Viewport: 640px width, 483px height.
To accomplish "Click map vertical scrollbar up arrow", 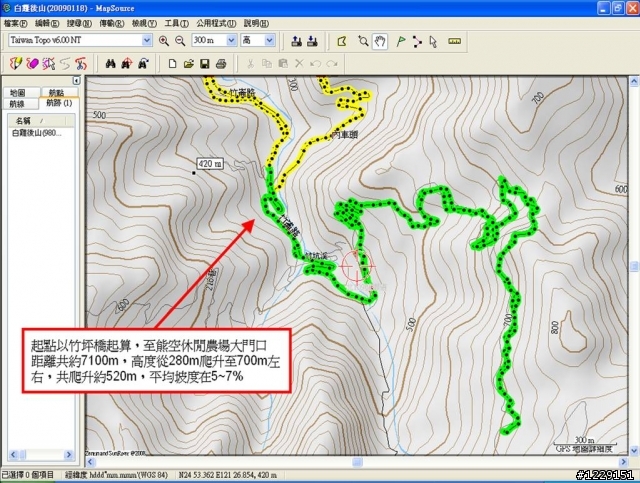I will tap(633, 81).
